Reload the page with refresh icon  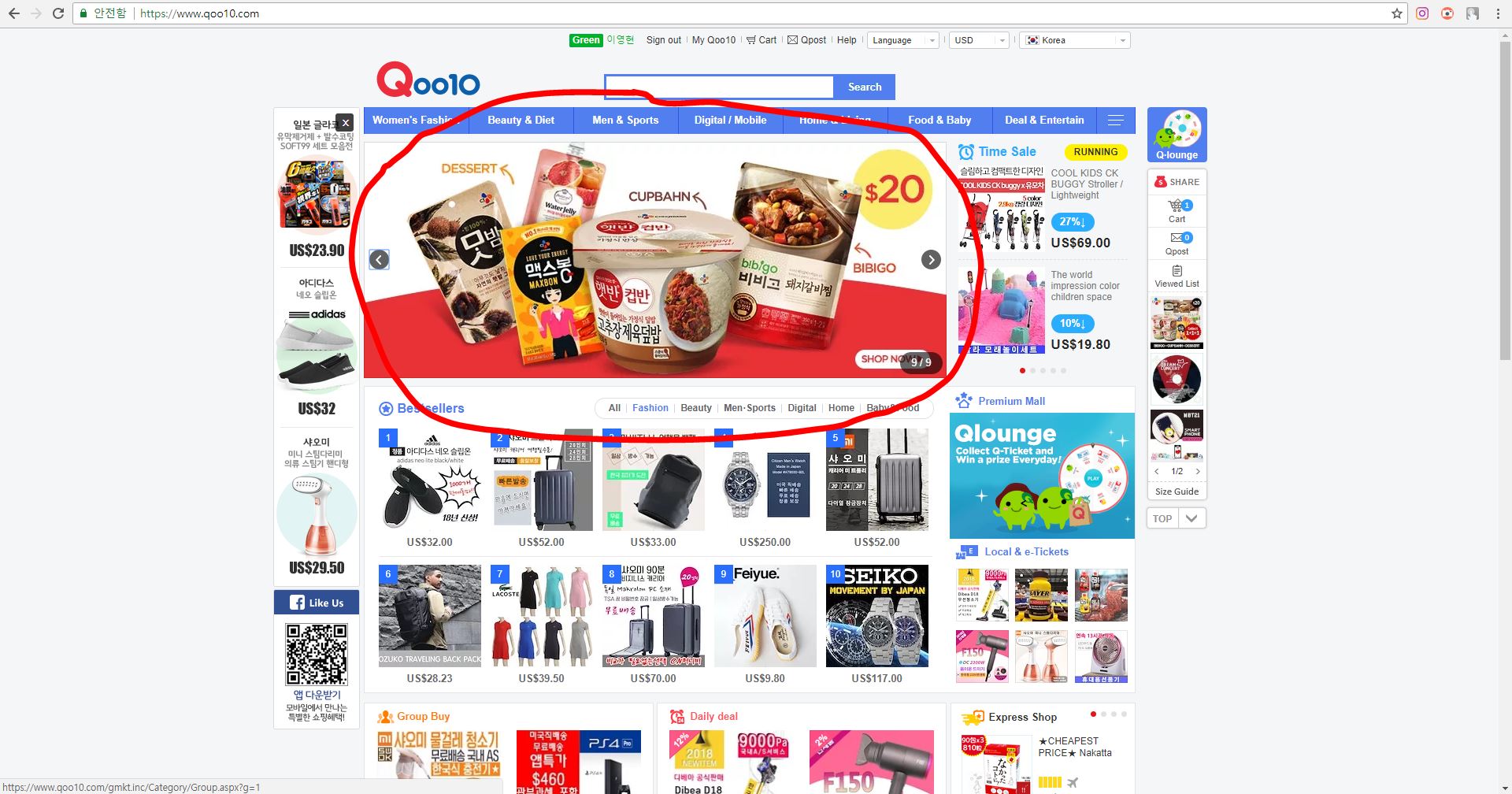[x=58, y=13]
